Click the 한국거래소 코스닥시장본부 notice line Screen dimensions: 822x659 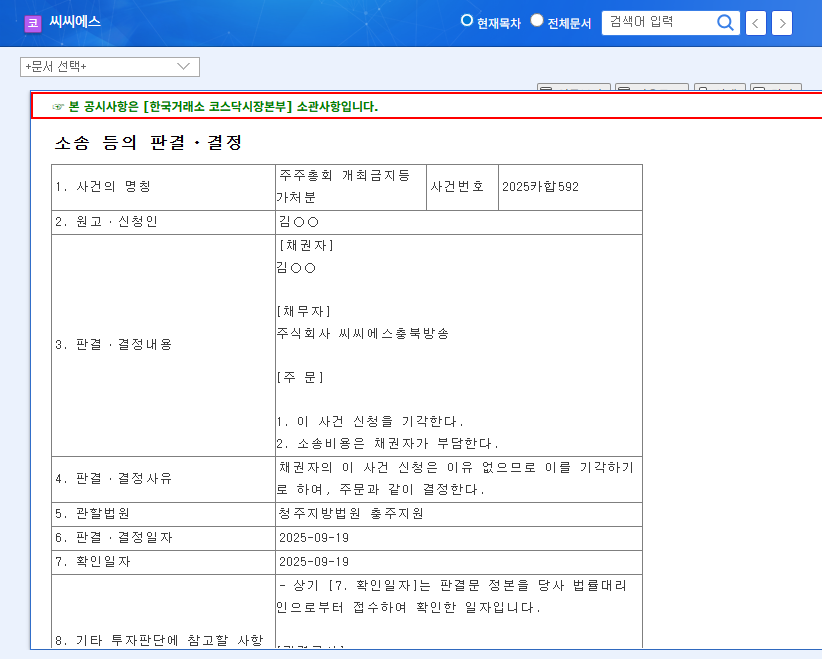pyautogui.click(x=223, y=106)
